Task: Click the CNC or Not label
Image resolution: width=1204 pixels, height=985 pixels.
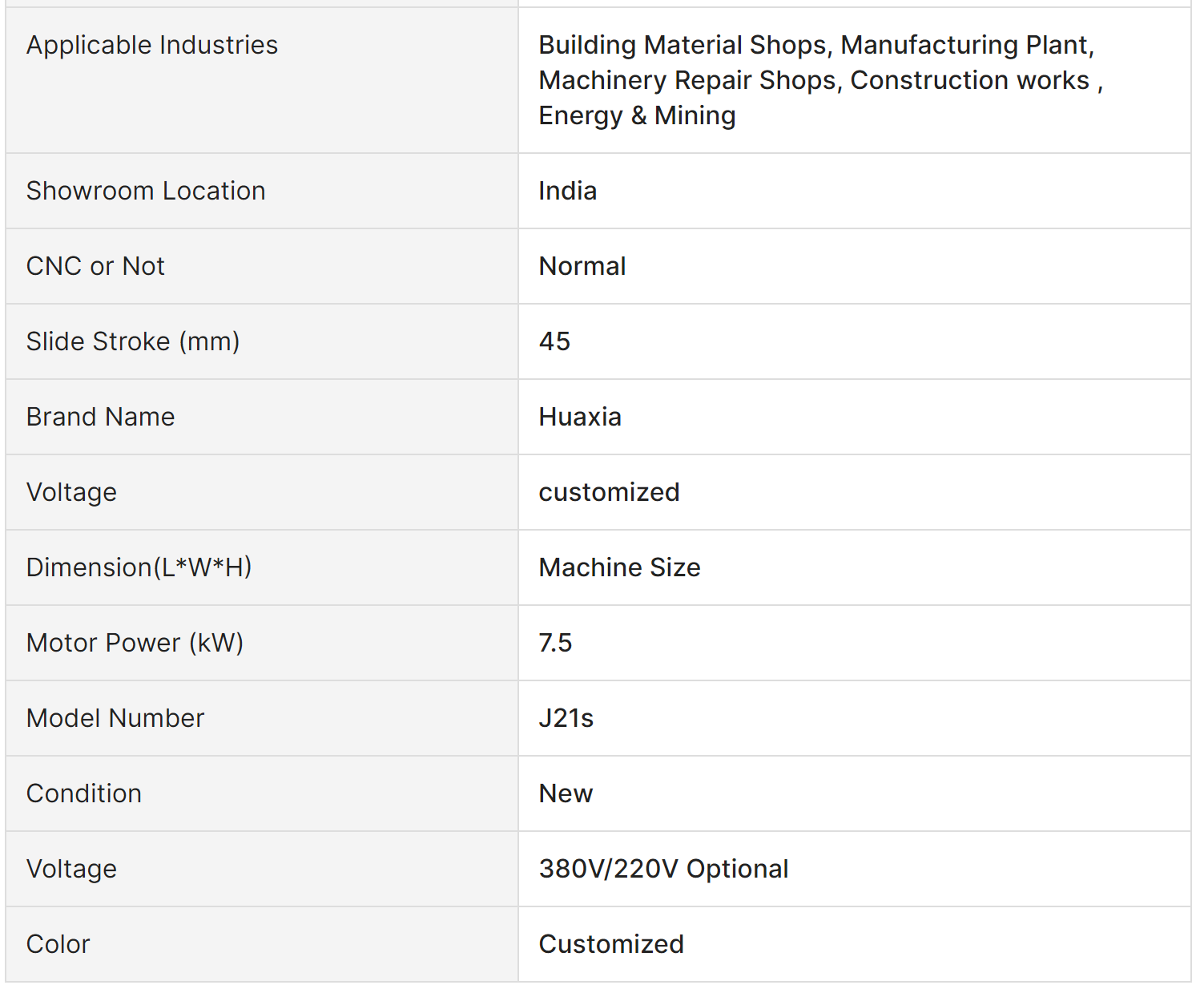Action: tap(95, 266)
